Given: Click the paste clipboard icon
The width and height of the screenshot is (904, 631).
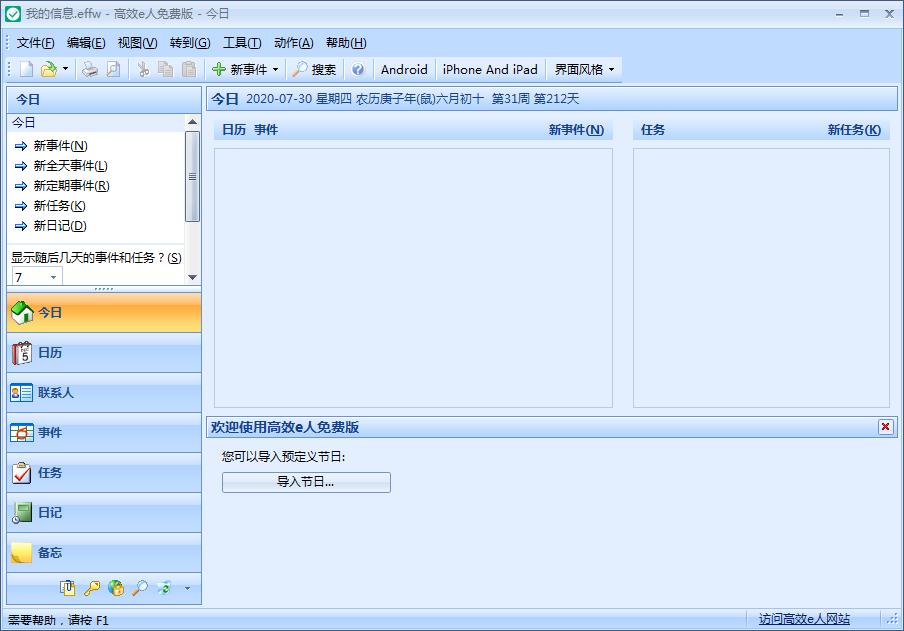Looking at the screenshot, I should click(189, 69).
